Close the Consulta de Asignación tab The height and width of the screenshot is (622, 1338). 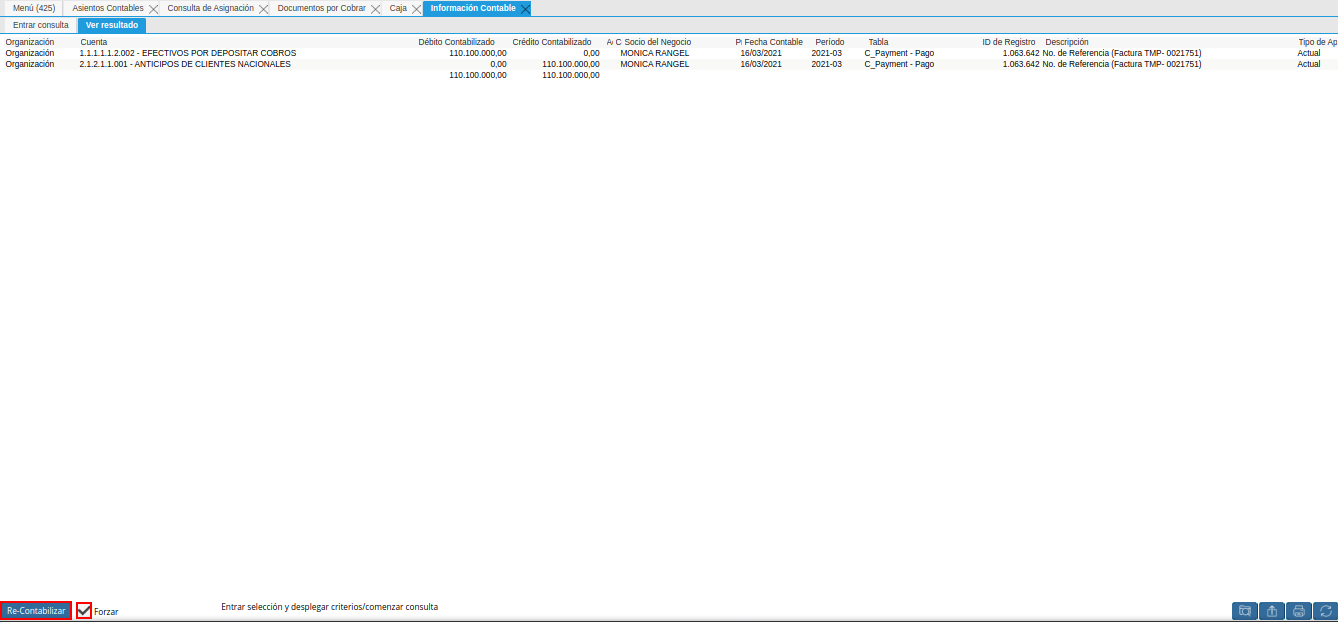tap(263, 8)
